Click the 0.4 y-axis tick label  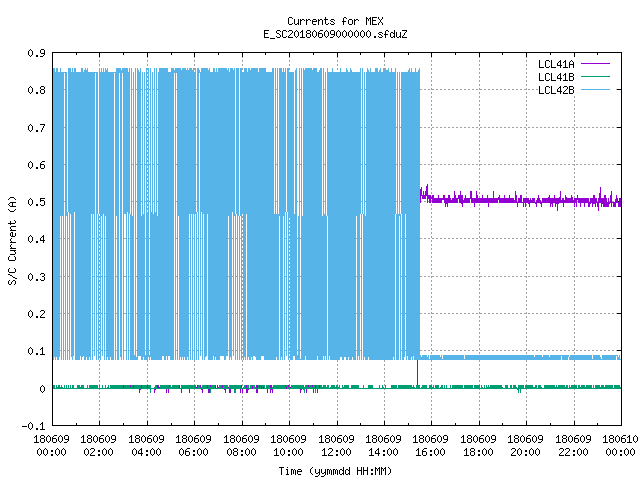(x=36, y=239)
